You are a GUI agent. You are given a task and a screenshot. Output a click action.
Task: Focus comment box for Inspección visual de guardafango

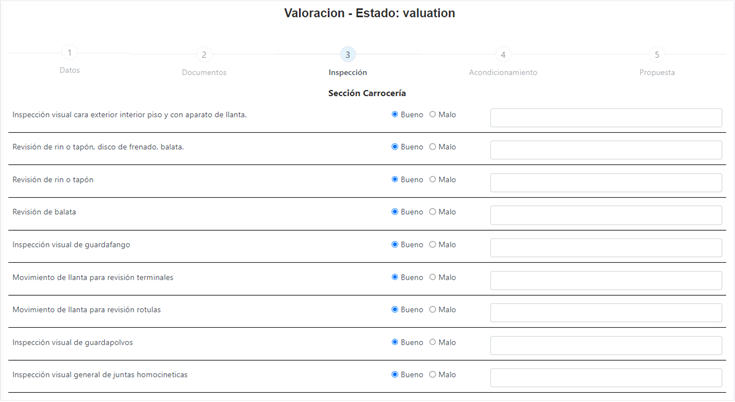tap(606, 247)
